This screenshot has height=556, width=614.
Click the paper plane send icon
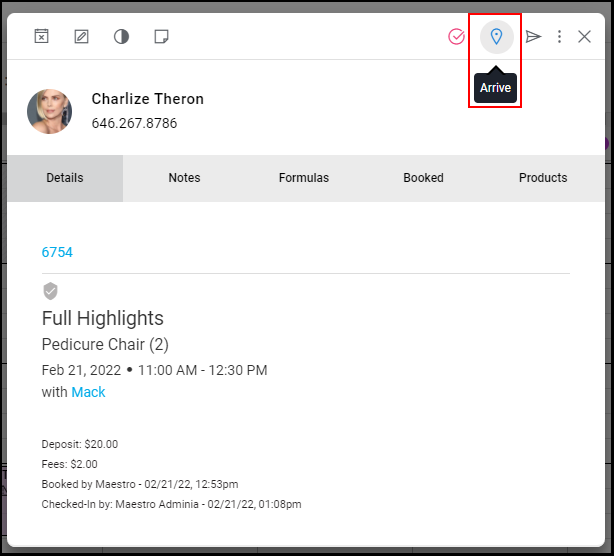[x=533, y=37]
